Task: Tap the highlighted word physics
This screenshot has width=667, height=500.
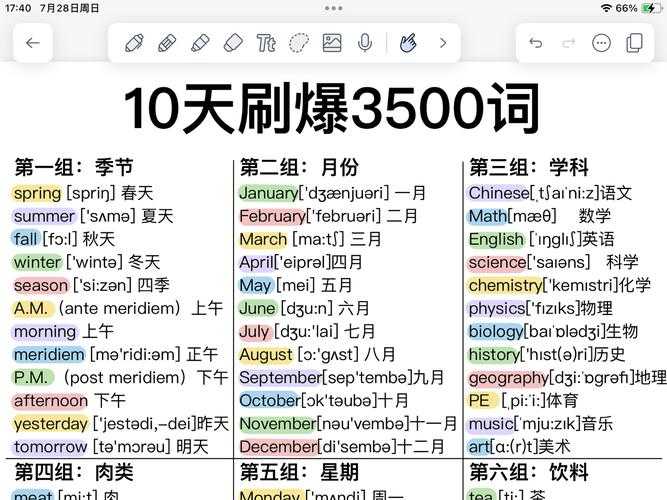Action: (x=497, y=309)
